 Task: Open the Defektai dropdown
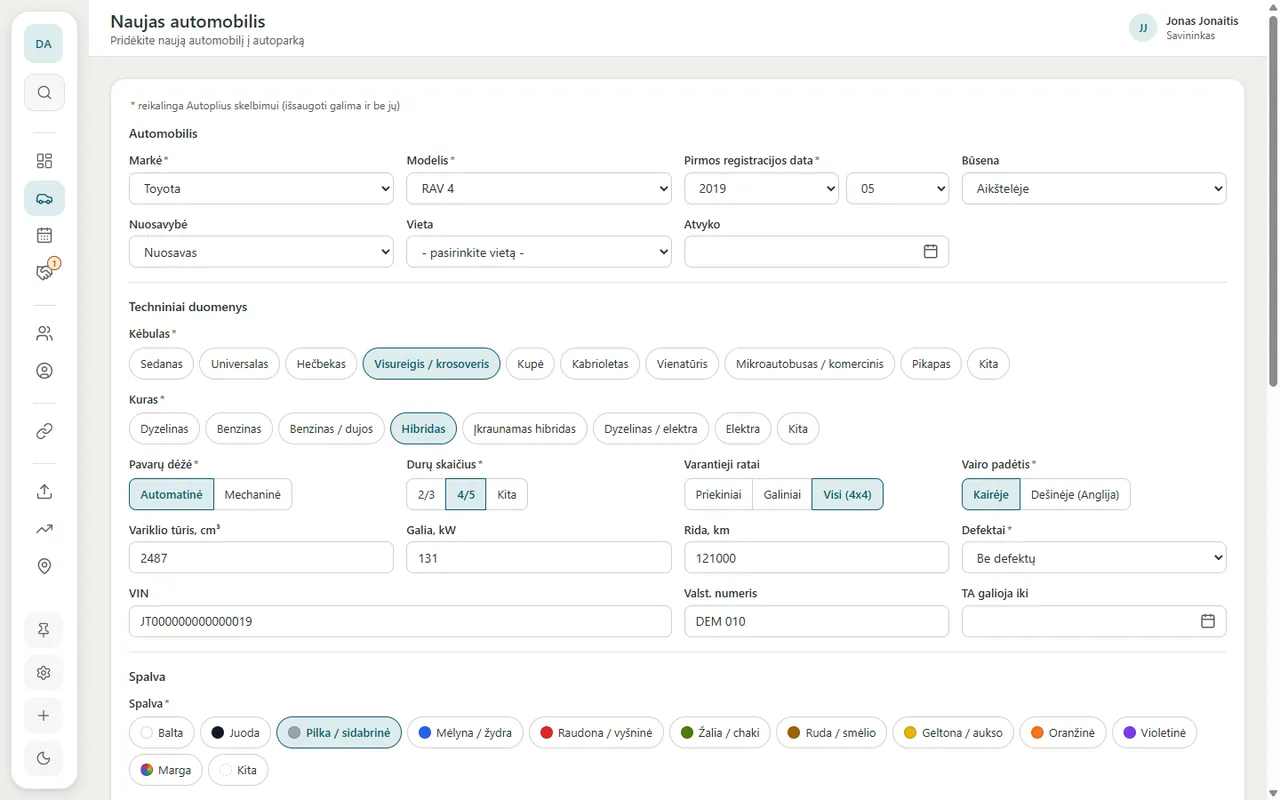1094,558
